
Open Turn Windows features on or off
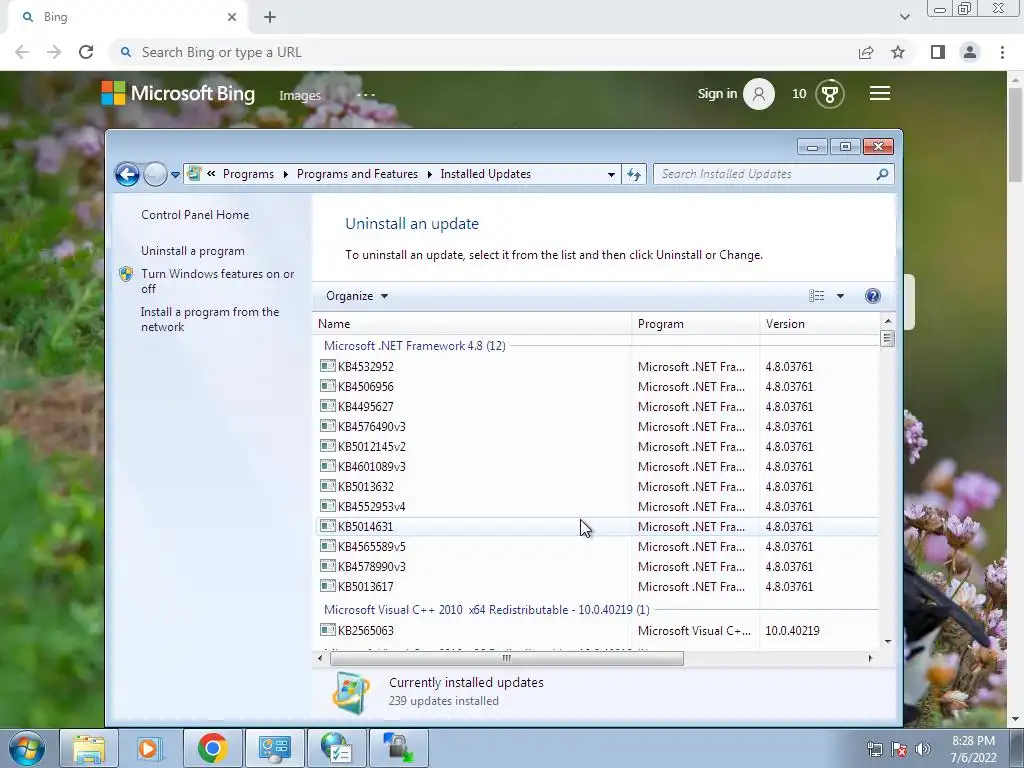pyautogui.click(x=217, y=281)
